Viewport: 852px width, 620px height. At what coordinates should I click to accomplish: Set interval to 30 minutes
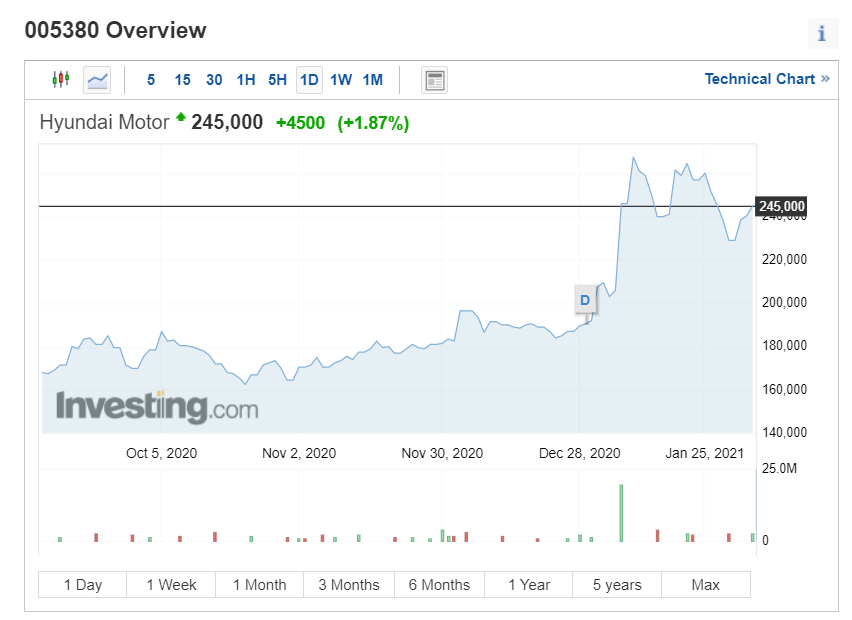(214, 80)
